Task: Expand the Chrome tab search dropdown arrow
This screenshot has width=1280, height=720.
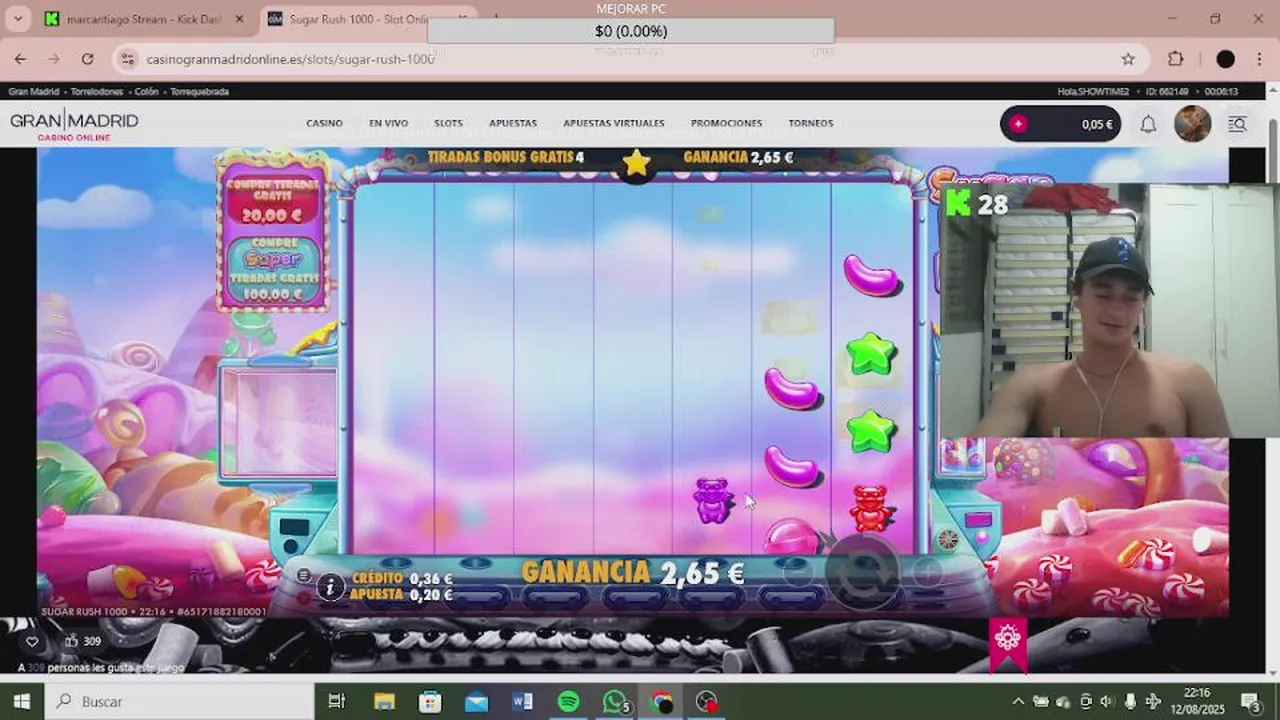Action: pyautogui.click(x=17, y=19)
